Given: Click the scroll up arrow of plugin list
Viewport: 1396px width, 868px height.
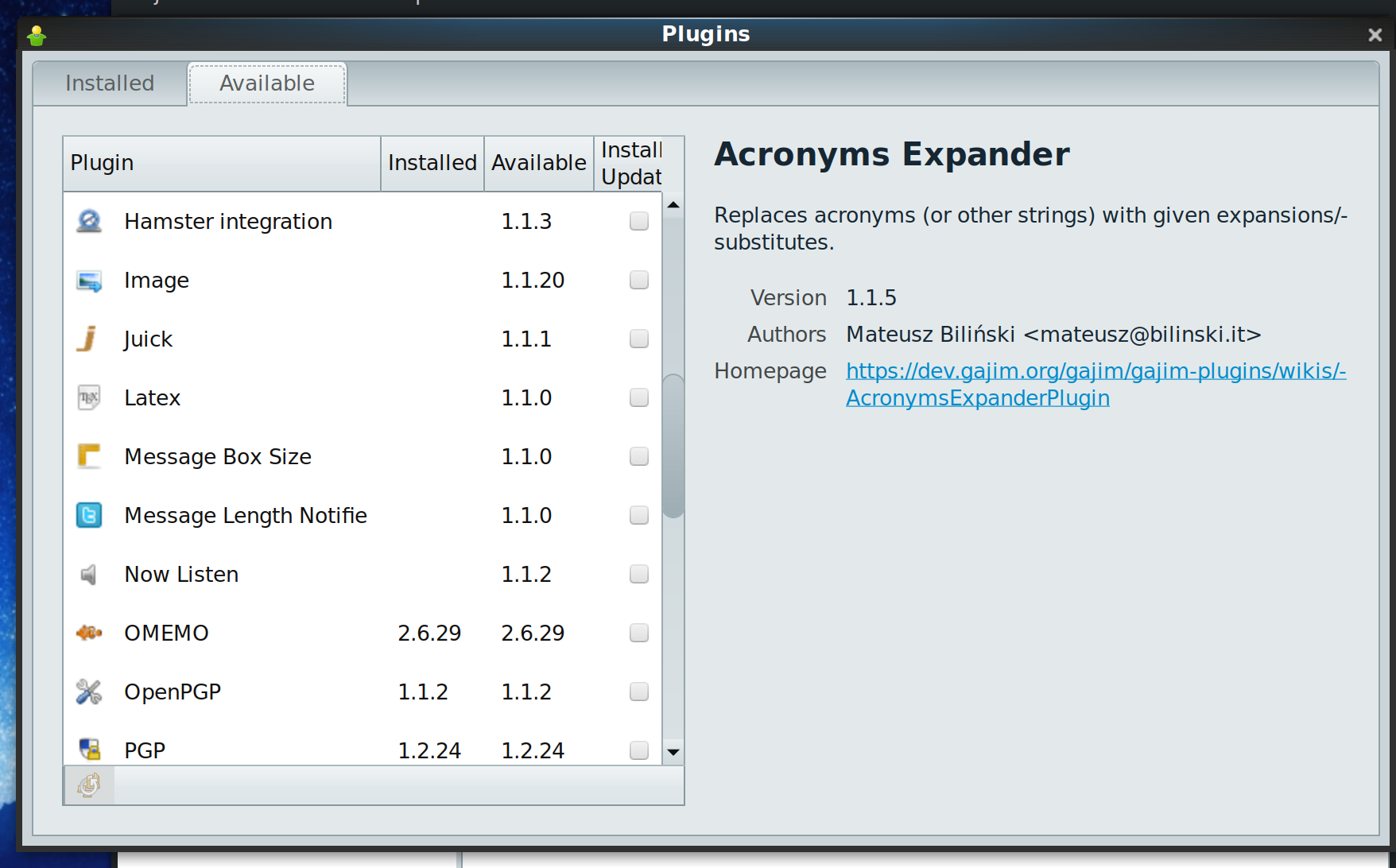Looking at the screenshot, I should (x=673, y=204).
